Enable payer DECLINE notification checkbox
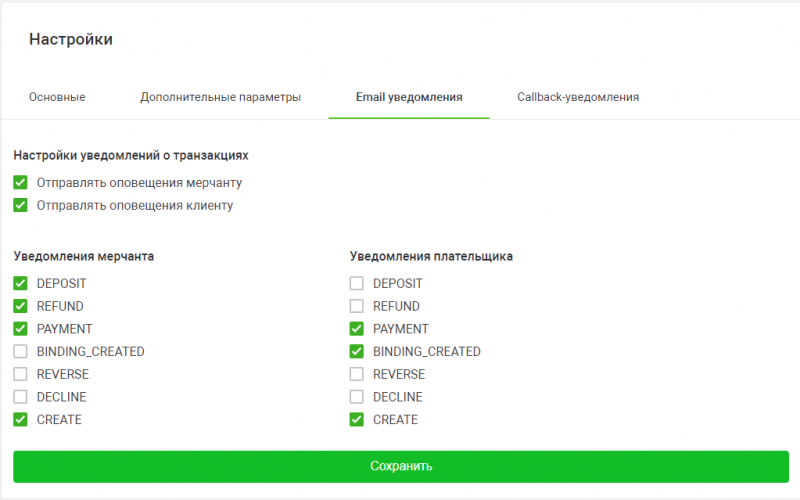 (x=357, y=397)
